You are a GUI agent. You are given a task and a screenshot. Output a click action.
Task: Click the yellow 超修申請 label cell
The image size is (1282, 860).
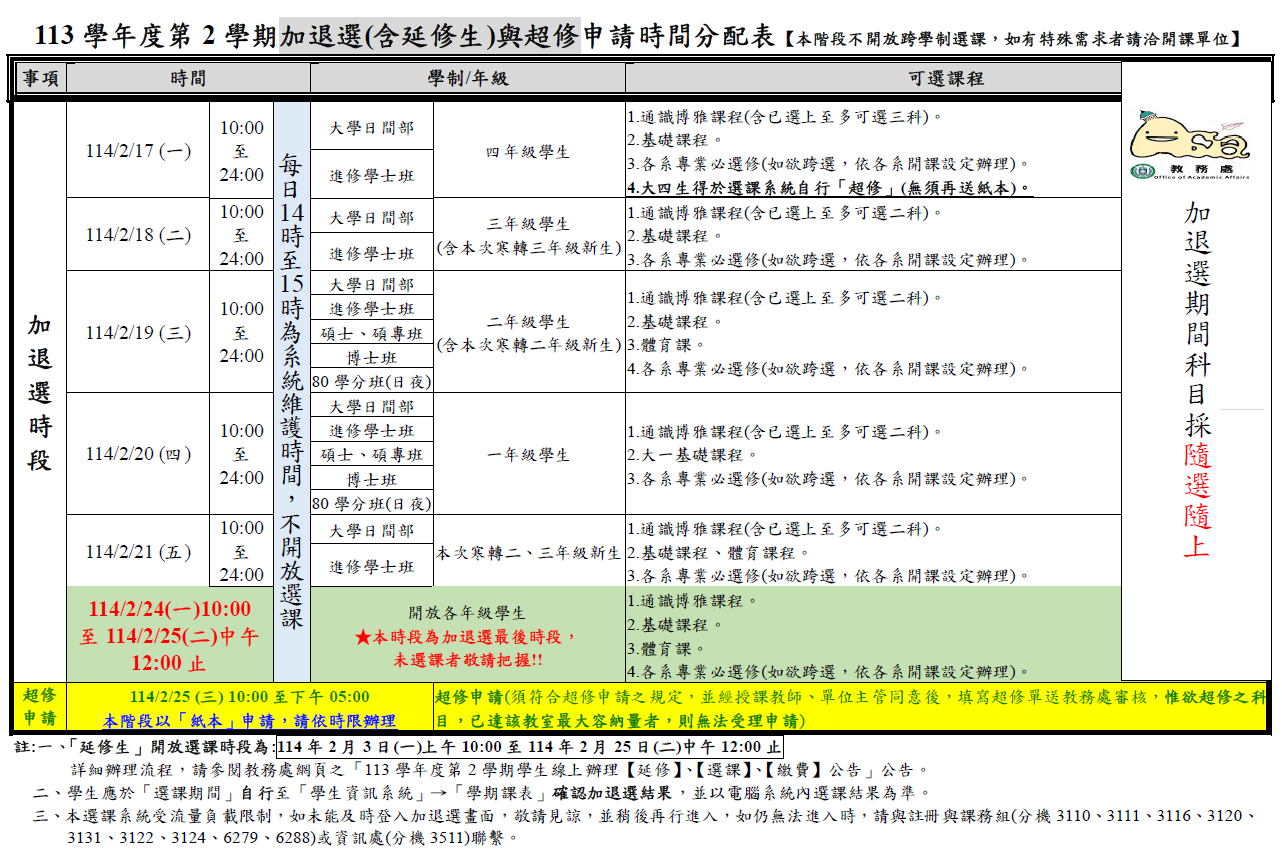click(x=40, y=707)
